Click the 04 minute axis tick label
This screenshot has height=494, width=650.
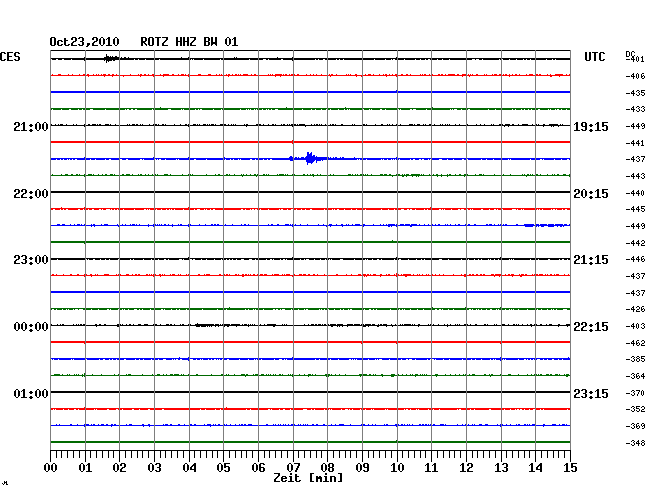coord(189,468)
